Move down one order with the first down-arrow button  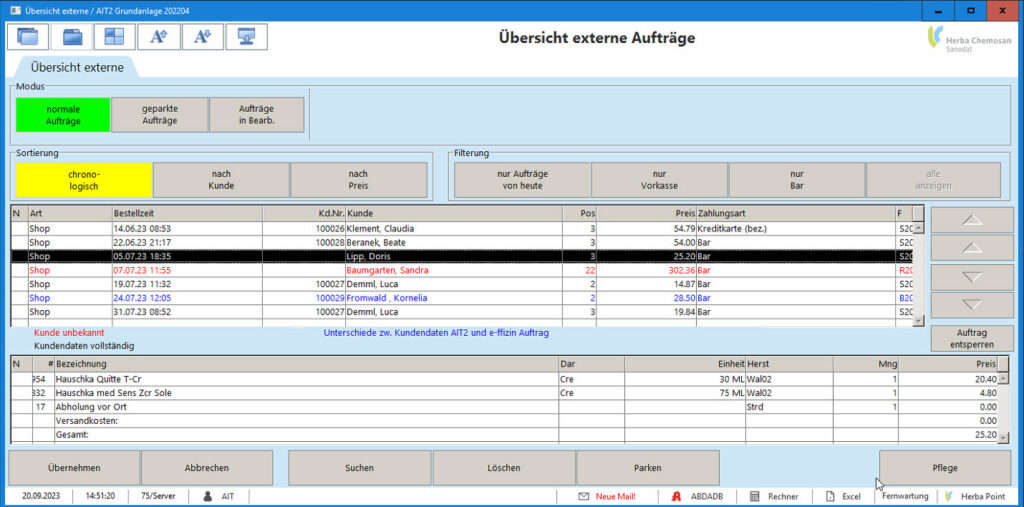[972, 277]
